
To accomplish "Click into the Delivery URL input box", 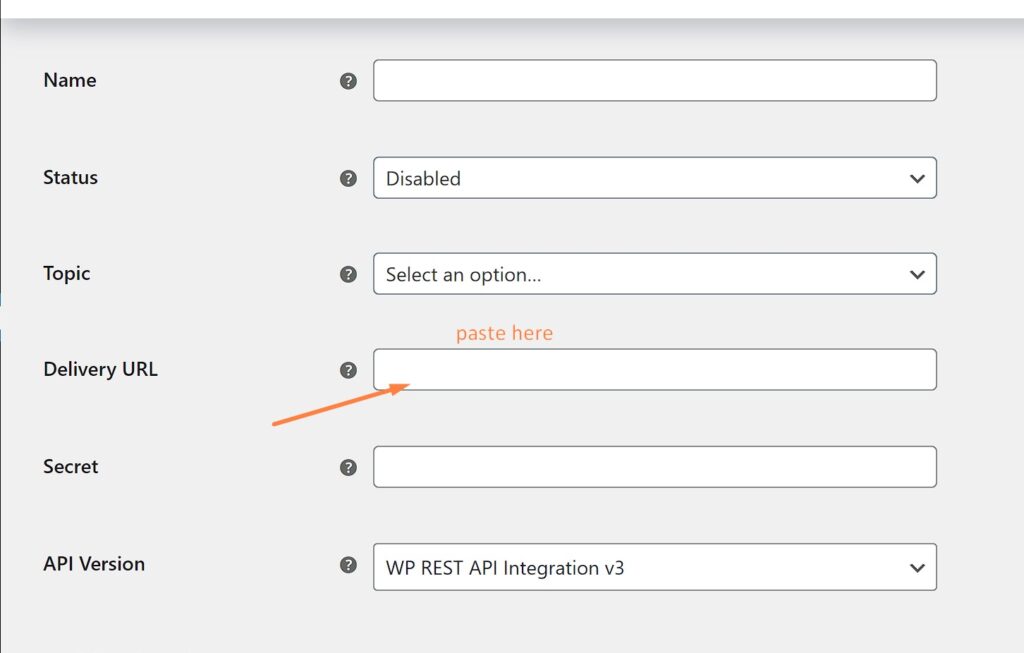I will pos(654,370).
